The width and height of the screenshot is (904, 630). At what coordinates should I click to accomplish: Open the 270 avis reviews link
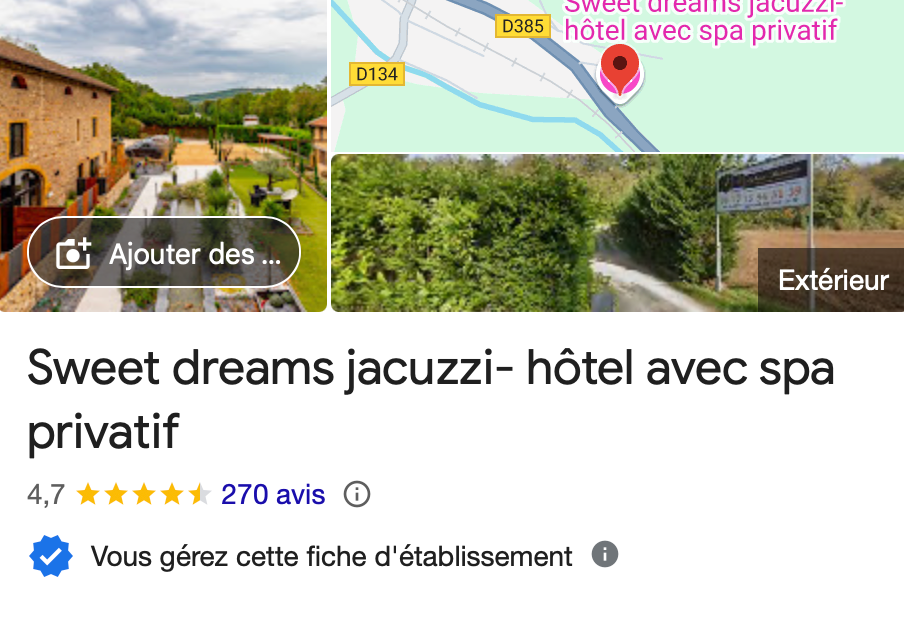273,495
